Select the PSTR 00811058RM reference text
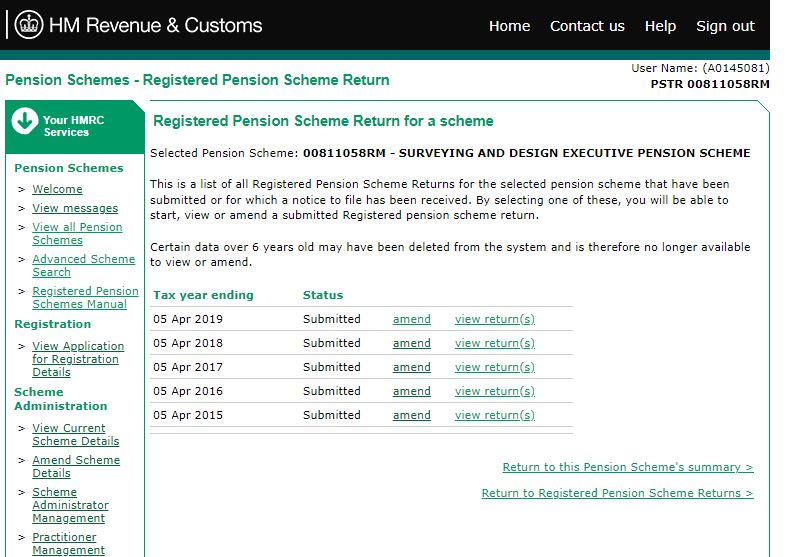The height and width of the screenshot is (557, 790). click(x=710, y=84)
